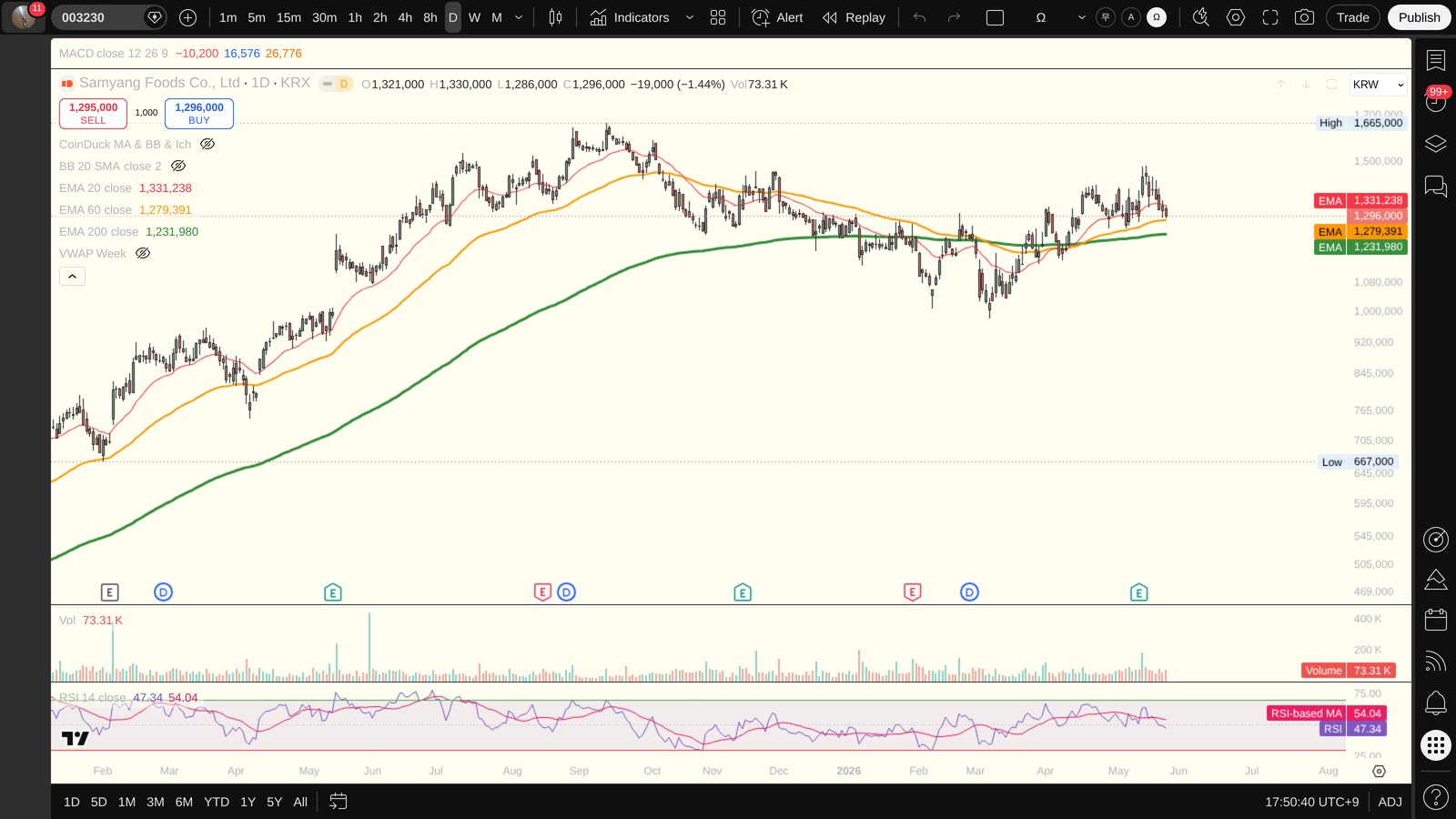Select the W weekly timeframe

coord(474,17)
